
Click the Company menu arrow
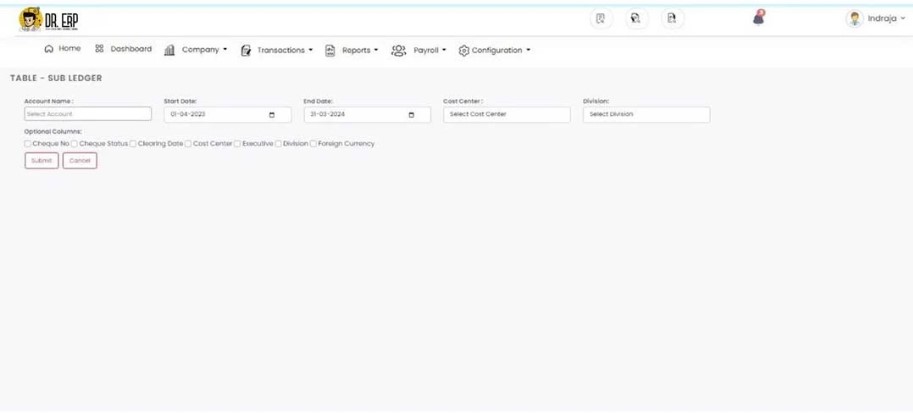point(225,50)
